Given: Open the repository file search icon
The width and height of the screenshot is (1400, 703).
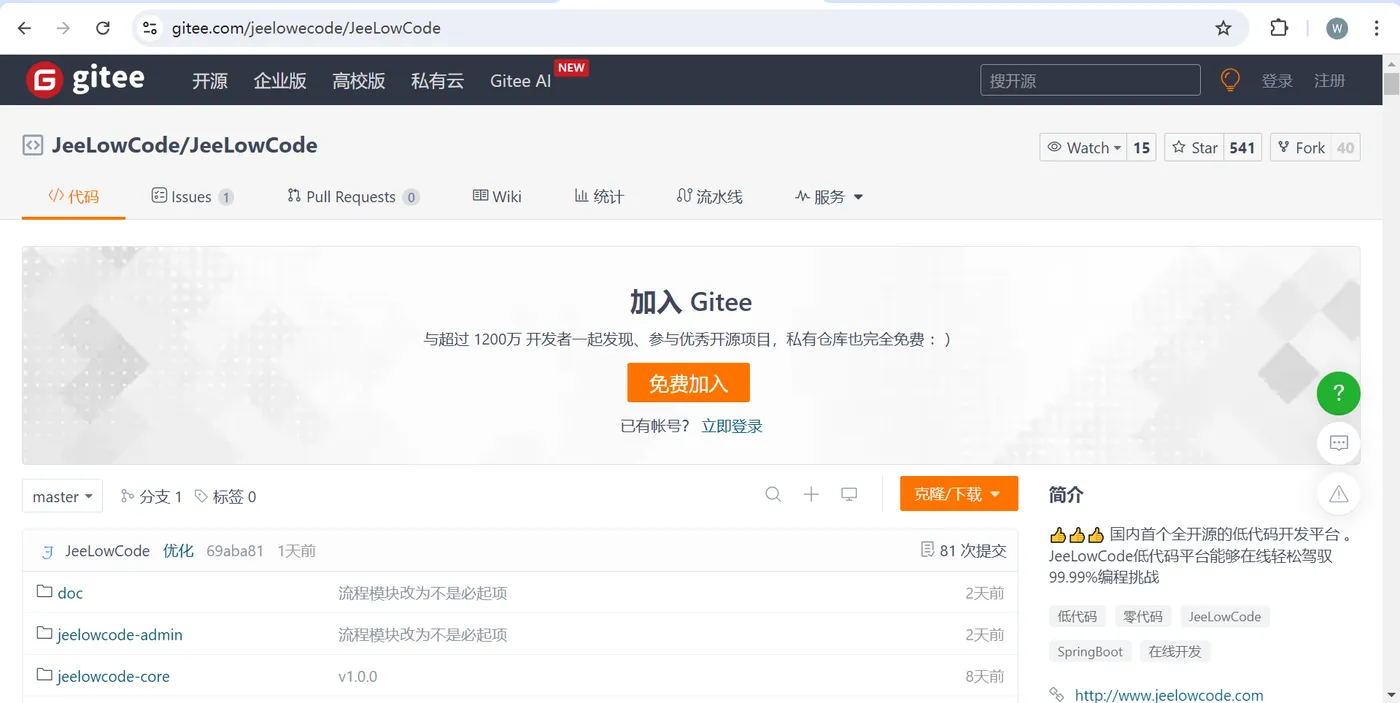Looking at the screenshot, I should (773, 494).
